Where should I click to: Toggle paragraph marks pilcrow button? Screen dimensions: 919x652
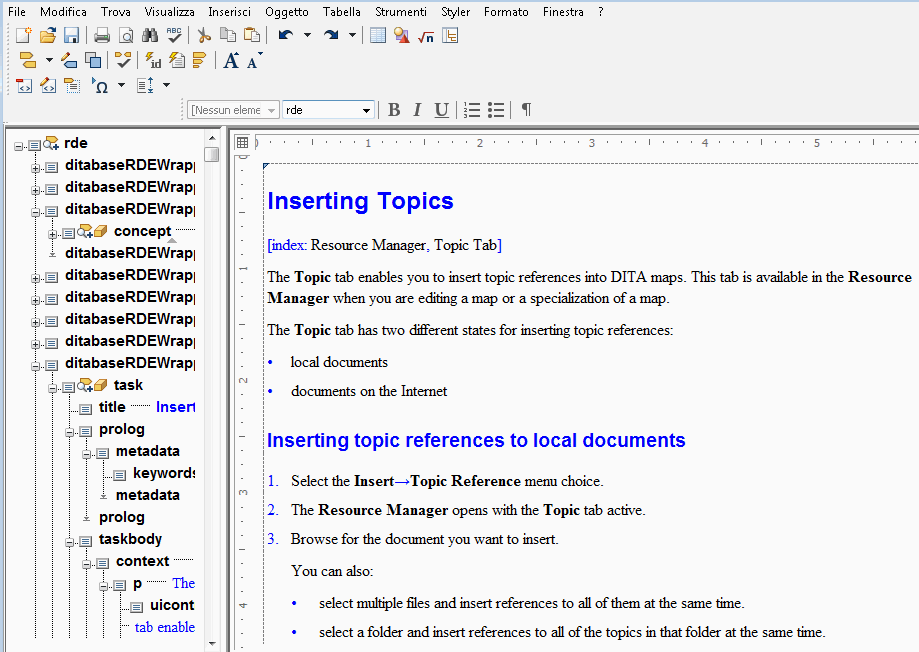click(x=526, y=110)
